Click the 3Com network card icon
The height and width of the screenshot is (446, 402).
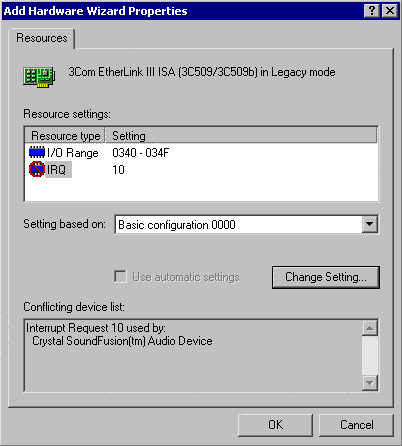coord(39,77)
